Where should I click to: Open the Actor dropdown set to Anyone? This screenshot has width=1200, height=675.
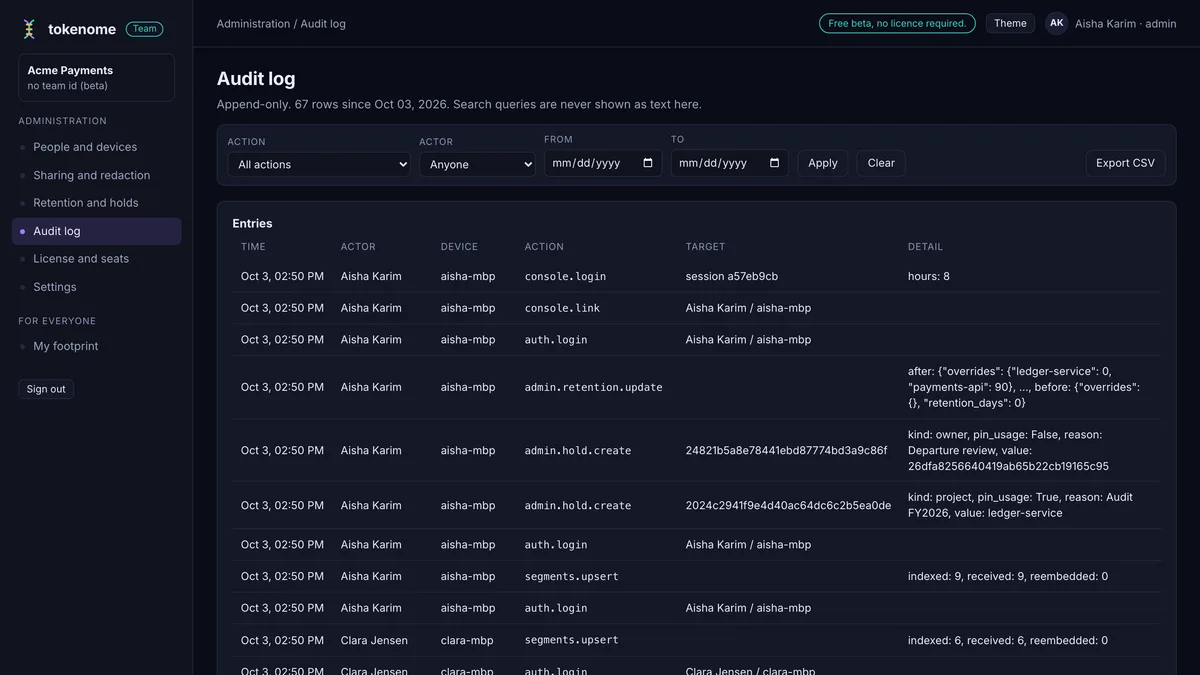(477, 164)
